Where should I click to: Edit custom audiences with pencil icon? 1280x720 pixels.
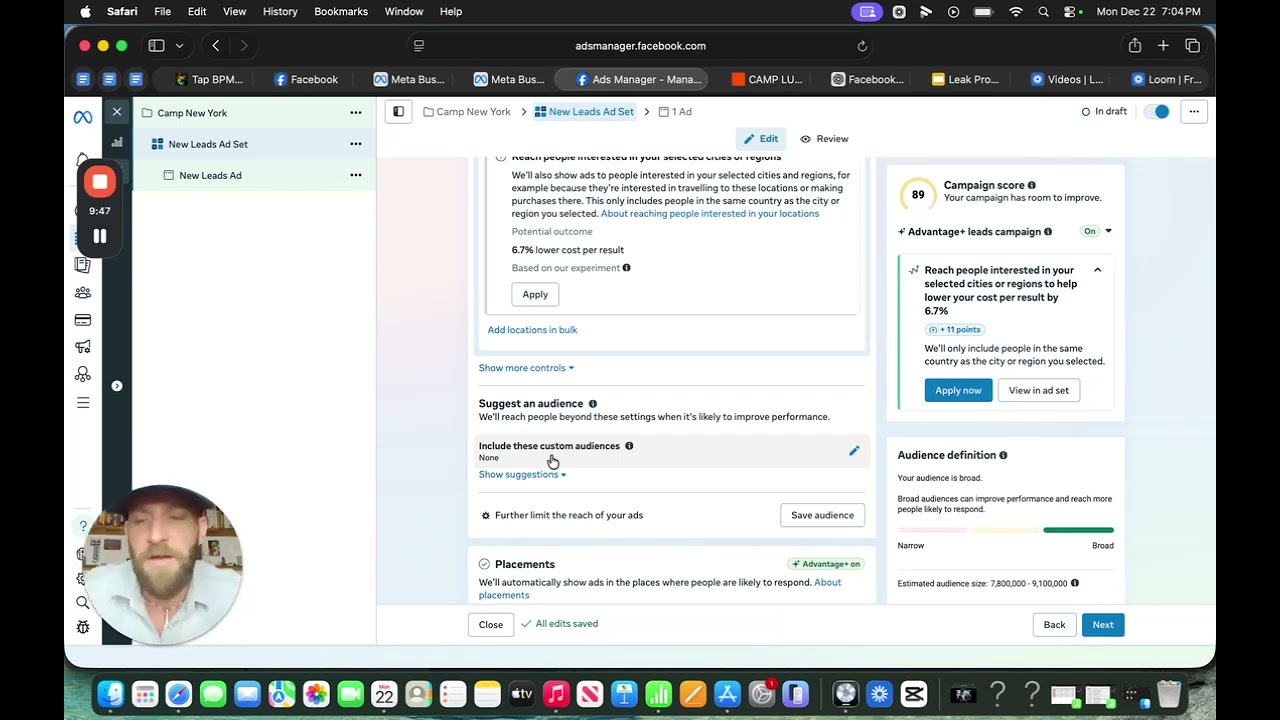point(854,451)
